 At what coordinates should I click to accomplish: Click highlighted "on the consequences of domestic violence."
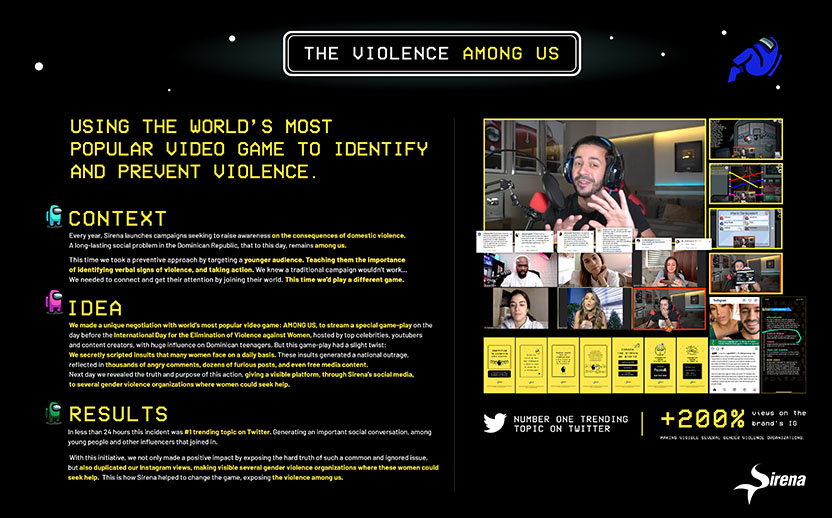339,236
